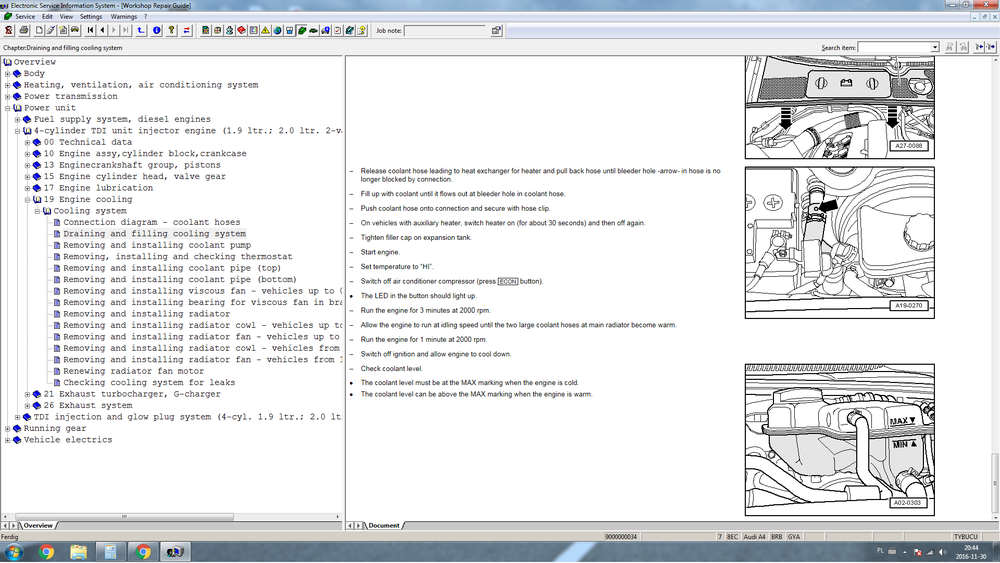Open the Service menu

(25, 17)
